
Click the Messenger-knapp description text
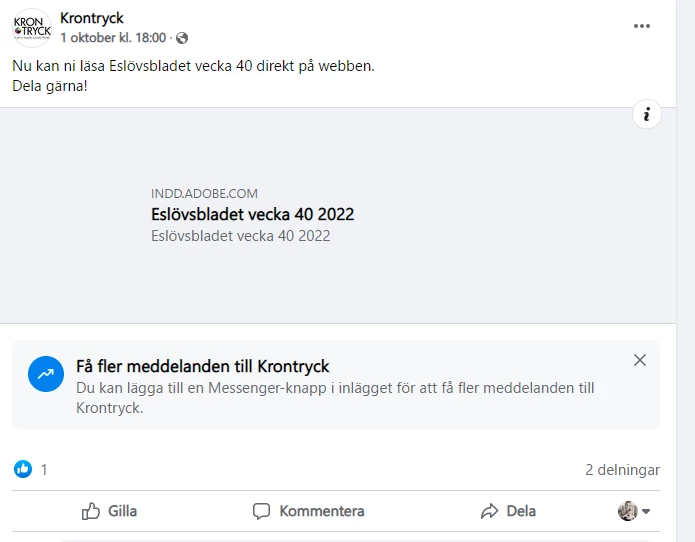pos(335,398)
